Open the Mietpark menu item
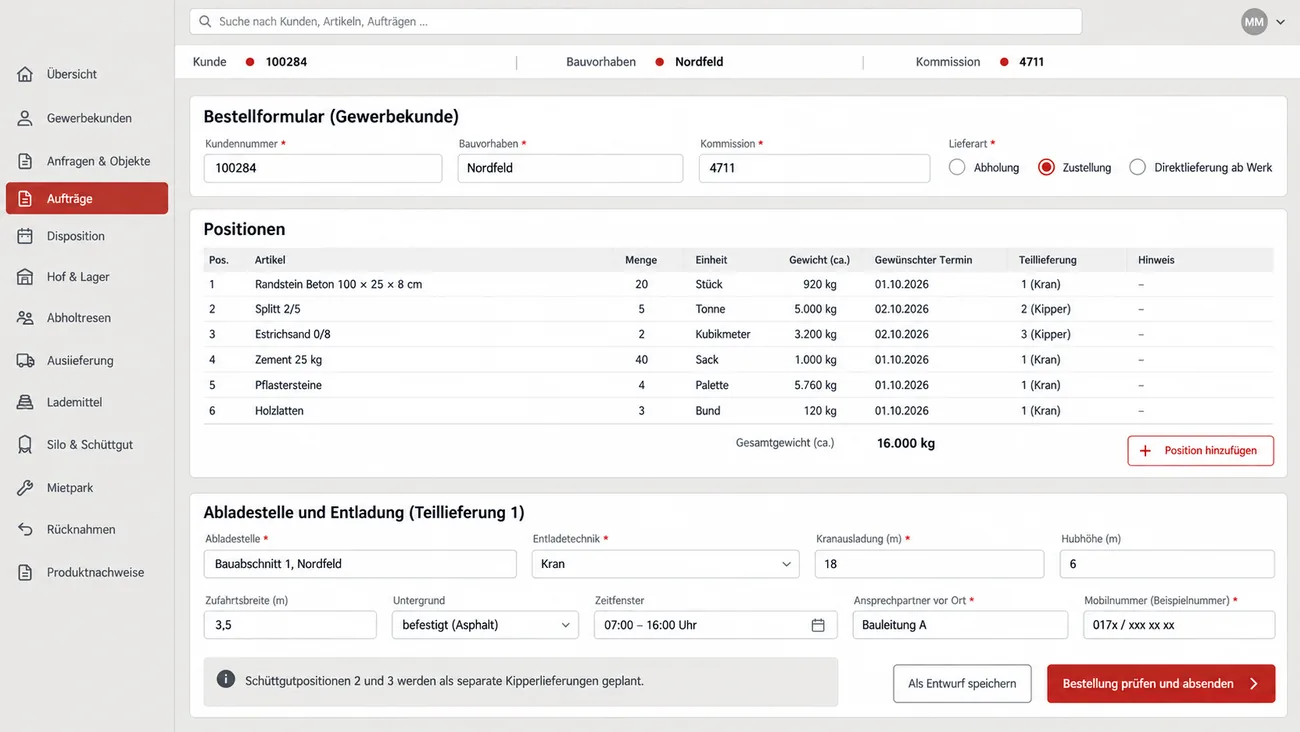1300x732 pixels. [x=86, y=488]
